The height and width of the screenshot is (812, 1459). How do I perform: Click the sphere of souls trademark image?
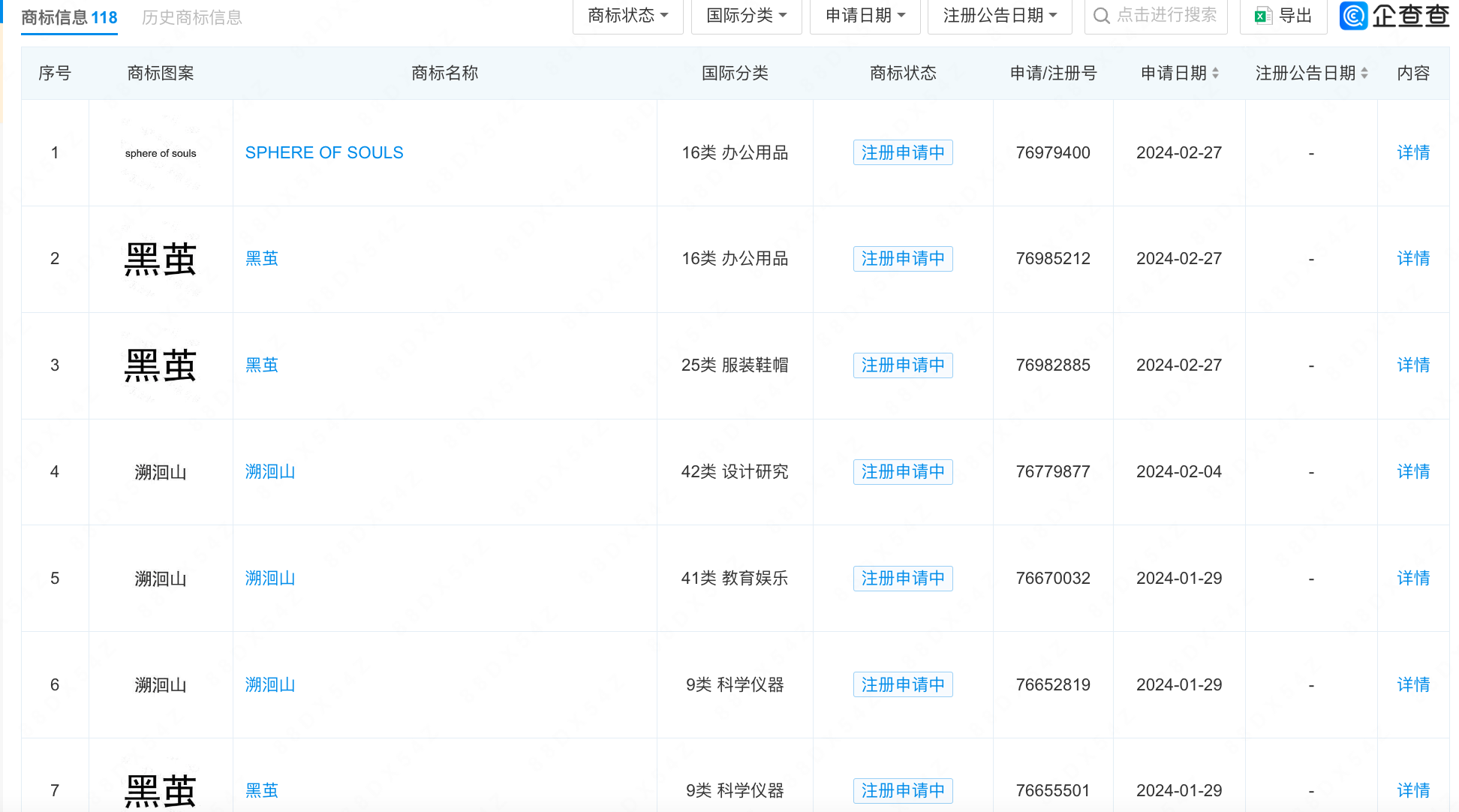[x=161, y=153]
